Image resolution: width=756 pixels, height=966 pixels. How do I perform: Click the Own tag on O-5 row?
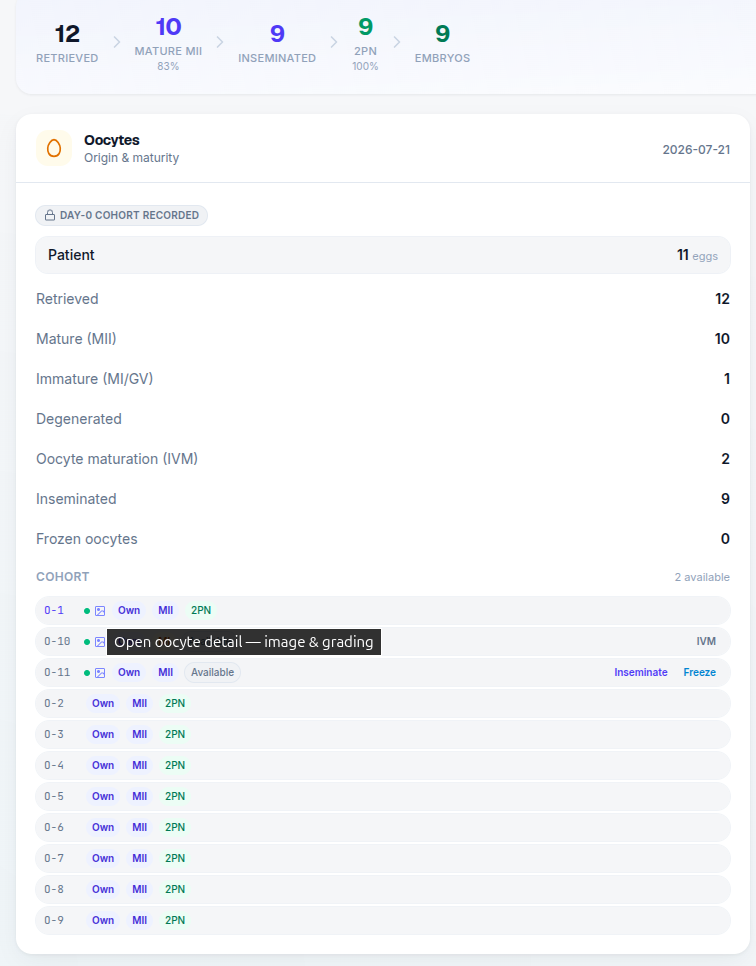click(103, 796)
